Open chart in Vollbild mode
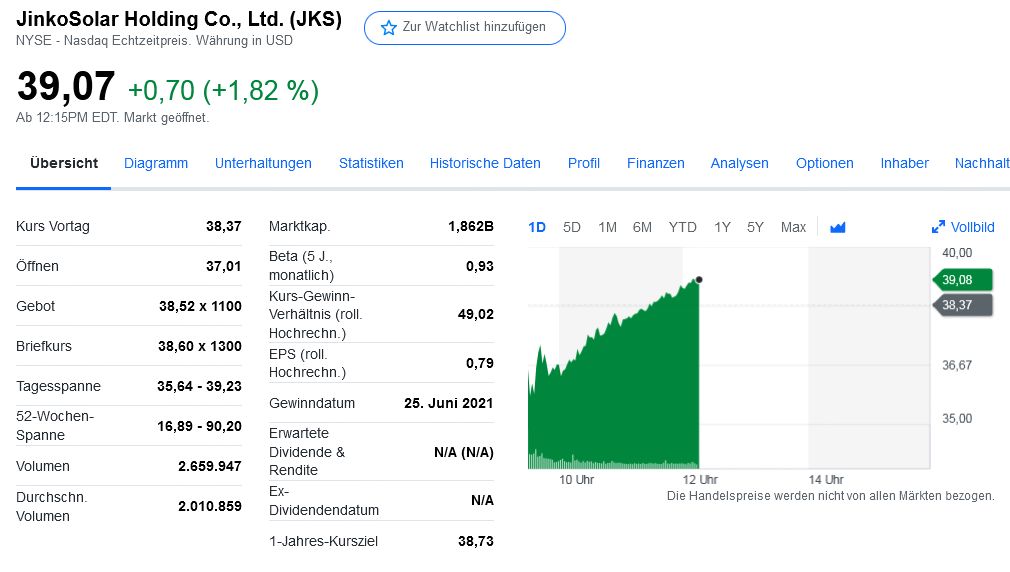The width and height of the screenshot is (1010, 572). pyautogui.click(x=972, y=227)
